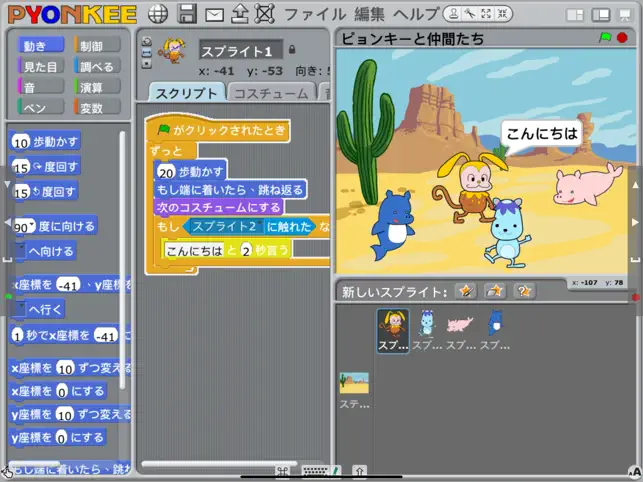The image size is (643, 482).
Task: Select the 調べる block category
Action: tap(97, 66)
